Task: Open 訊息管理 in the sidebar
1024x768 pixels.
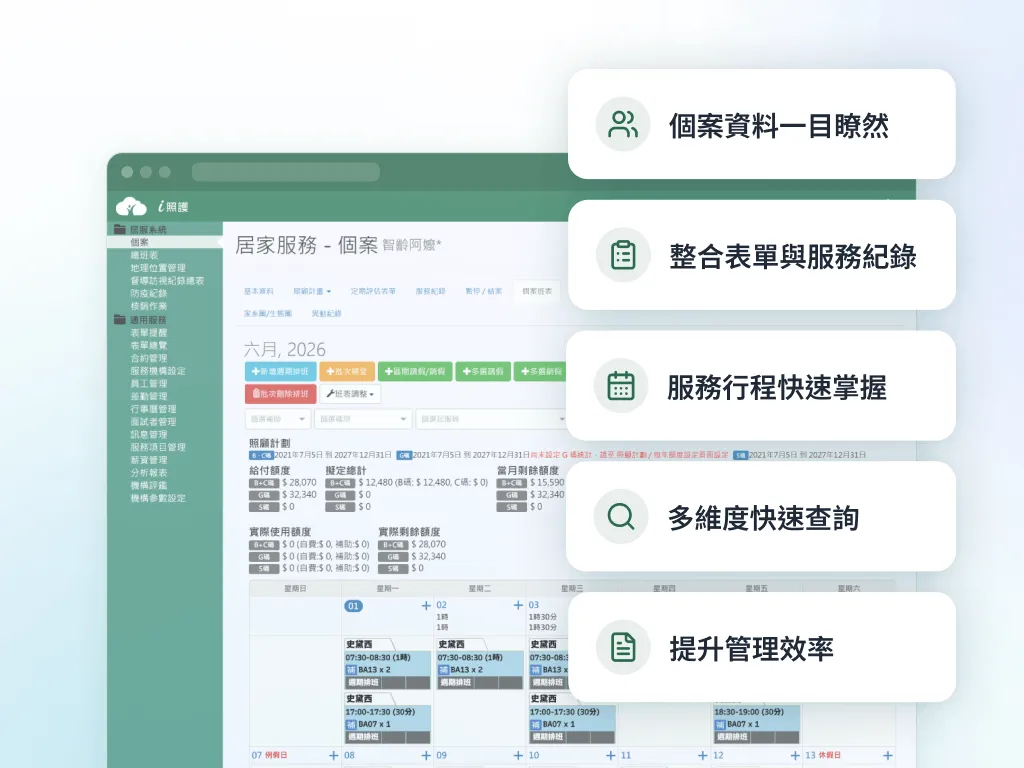Action: (148, 434)
